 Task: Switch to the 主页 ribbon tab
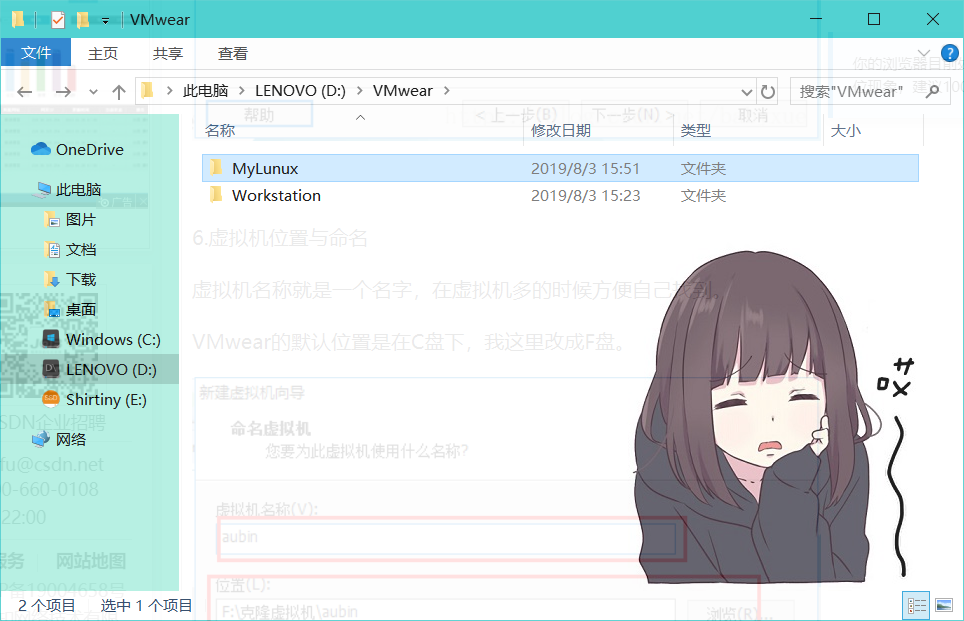tap(103, 53)
